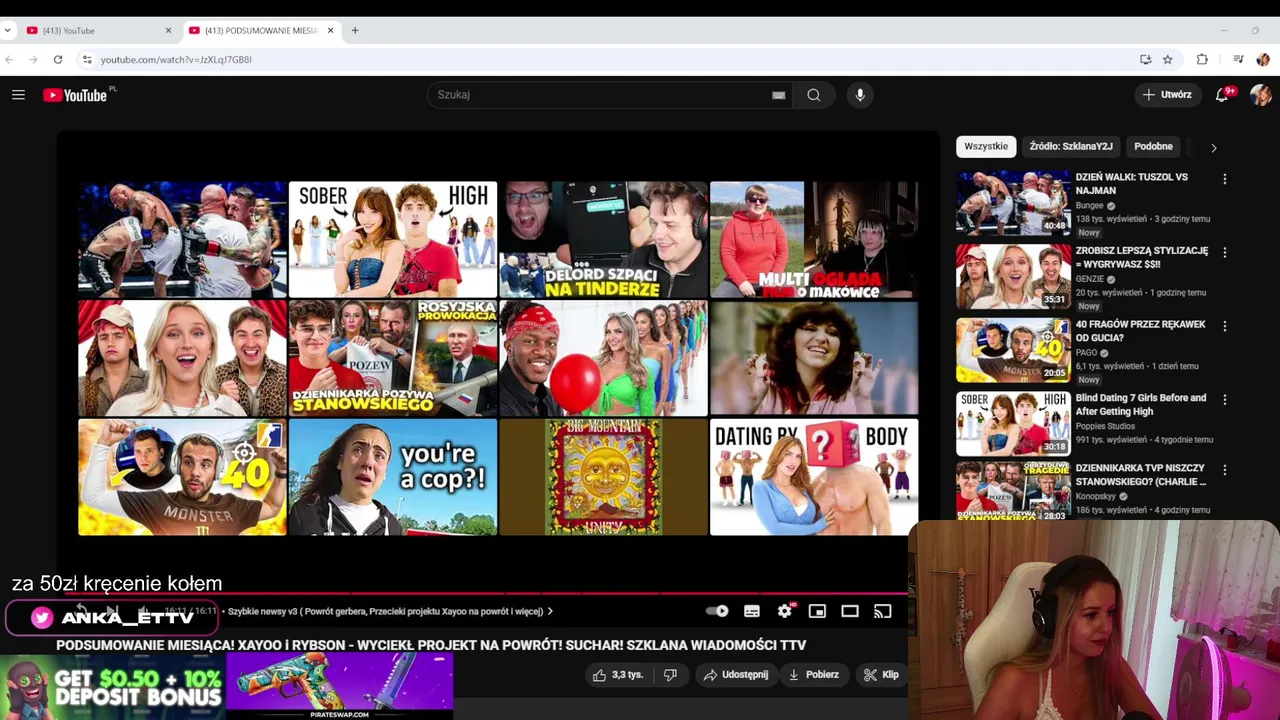Switch to first tab (413) YouTube
The width and height of the screenshot is (1280, 720).
(x=97, y=30)
